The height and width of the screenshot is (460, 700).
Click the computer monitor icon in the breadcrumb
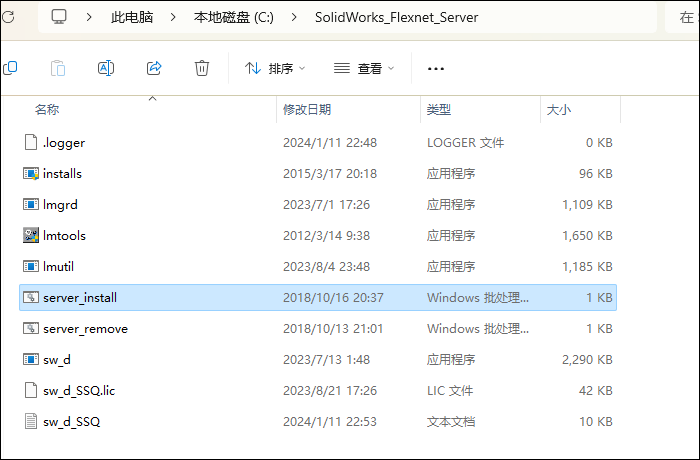coord(59,17)
